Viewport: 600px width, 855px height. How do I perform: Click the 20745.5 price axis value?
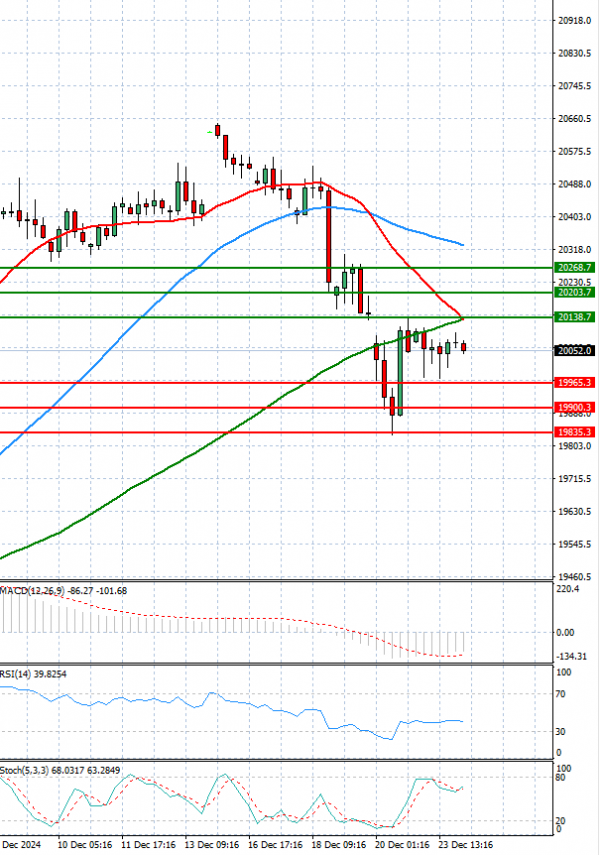coord(574,86)
